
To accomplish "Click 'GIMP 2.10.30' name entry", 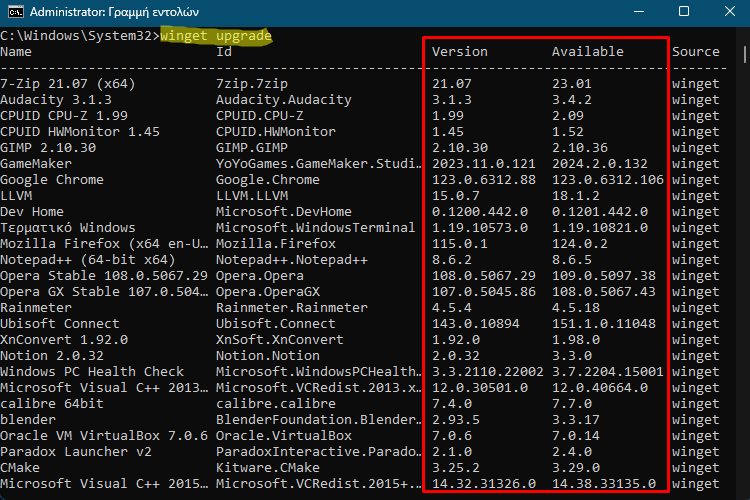I will pos(48,148).
